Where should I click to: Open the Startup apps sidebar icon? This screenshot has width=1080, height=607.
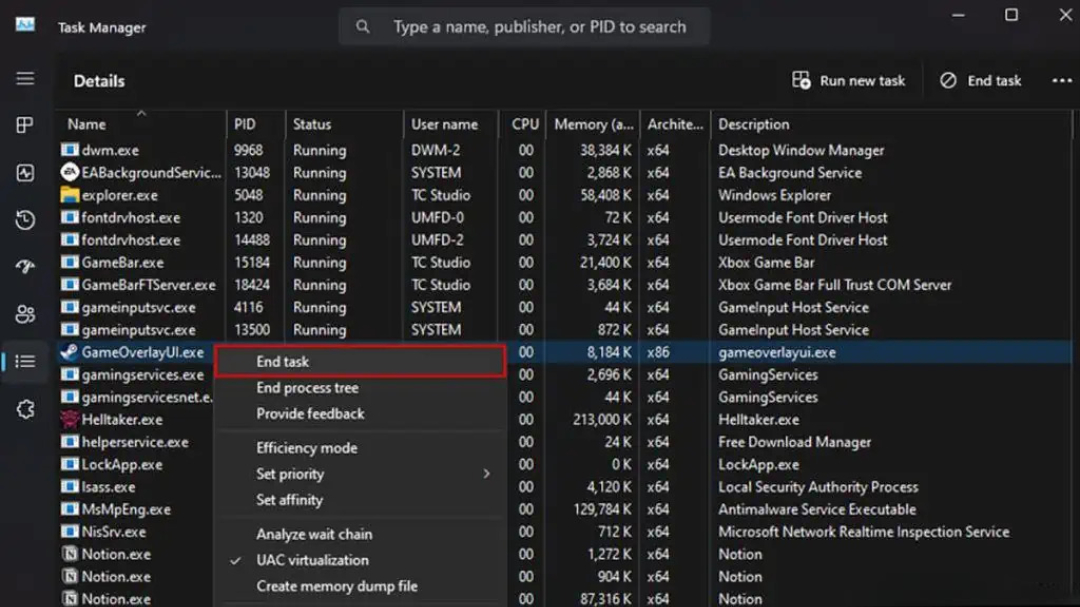pyautogui.click(x=25, y=267)
